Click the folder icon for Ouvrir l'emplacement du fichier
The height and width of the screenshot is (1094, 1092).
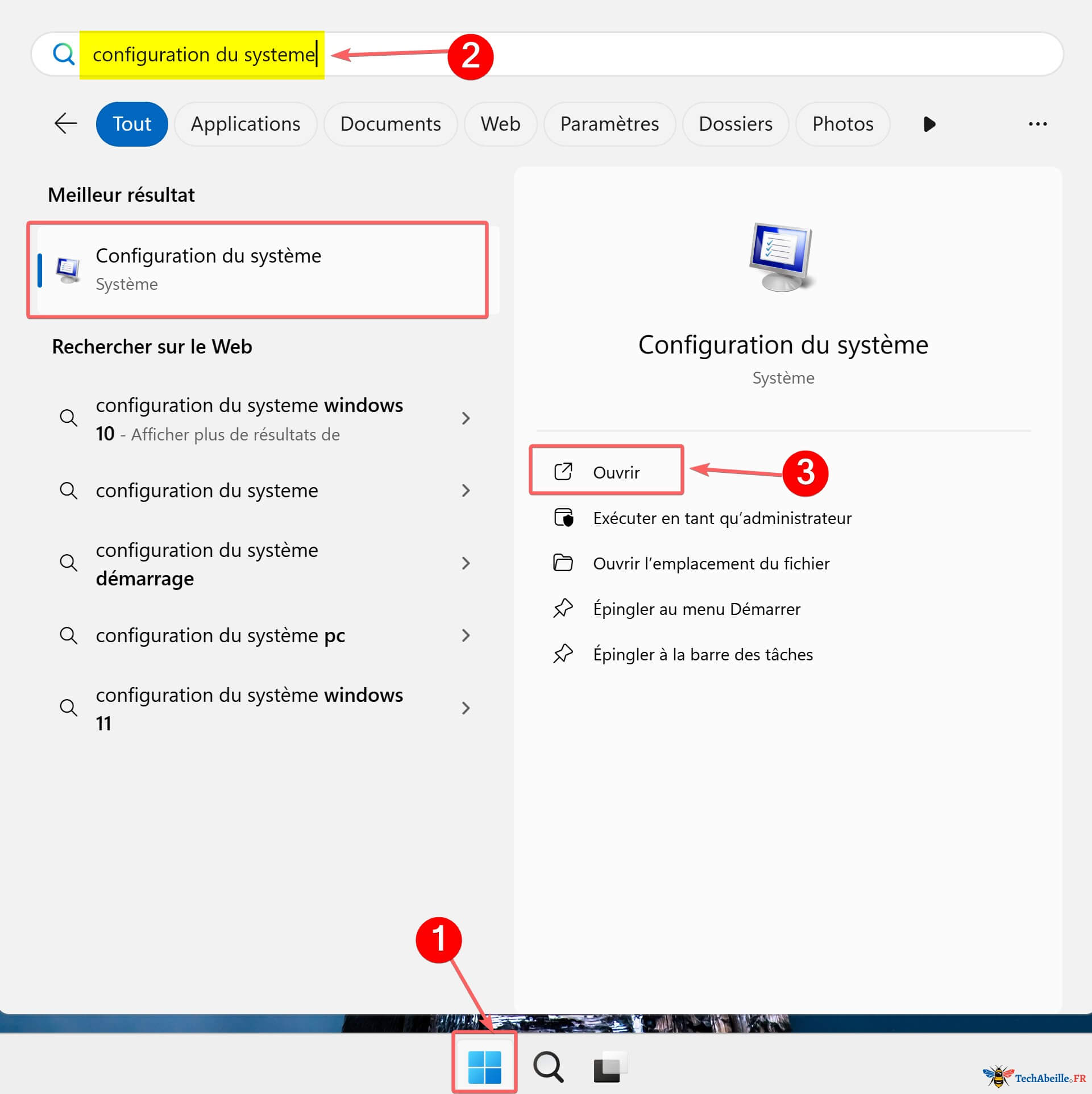pyautogui.click(x=563, y=563)
